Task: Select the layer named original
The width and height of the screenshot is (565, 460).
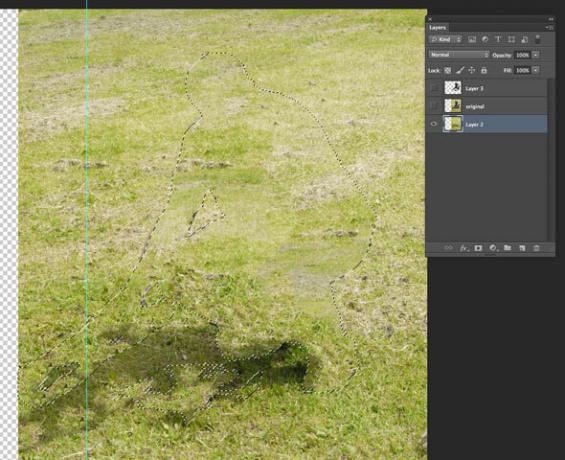Action: [475, 107]
